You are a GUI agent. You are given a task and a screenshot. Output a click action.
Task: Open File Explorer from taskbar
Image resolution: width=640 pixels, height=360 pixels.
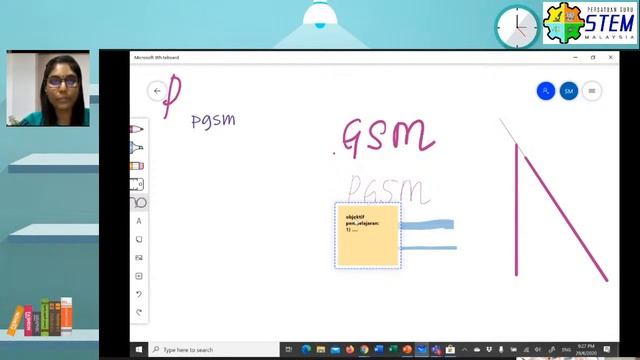tap(321, 349)
